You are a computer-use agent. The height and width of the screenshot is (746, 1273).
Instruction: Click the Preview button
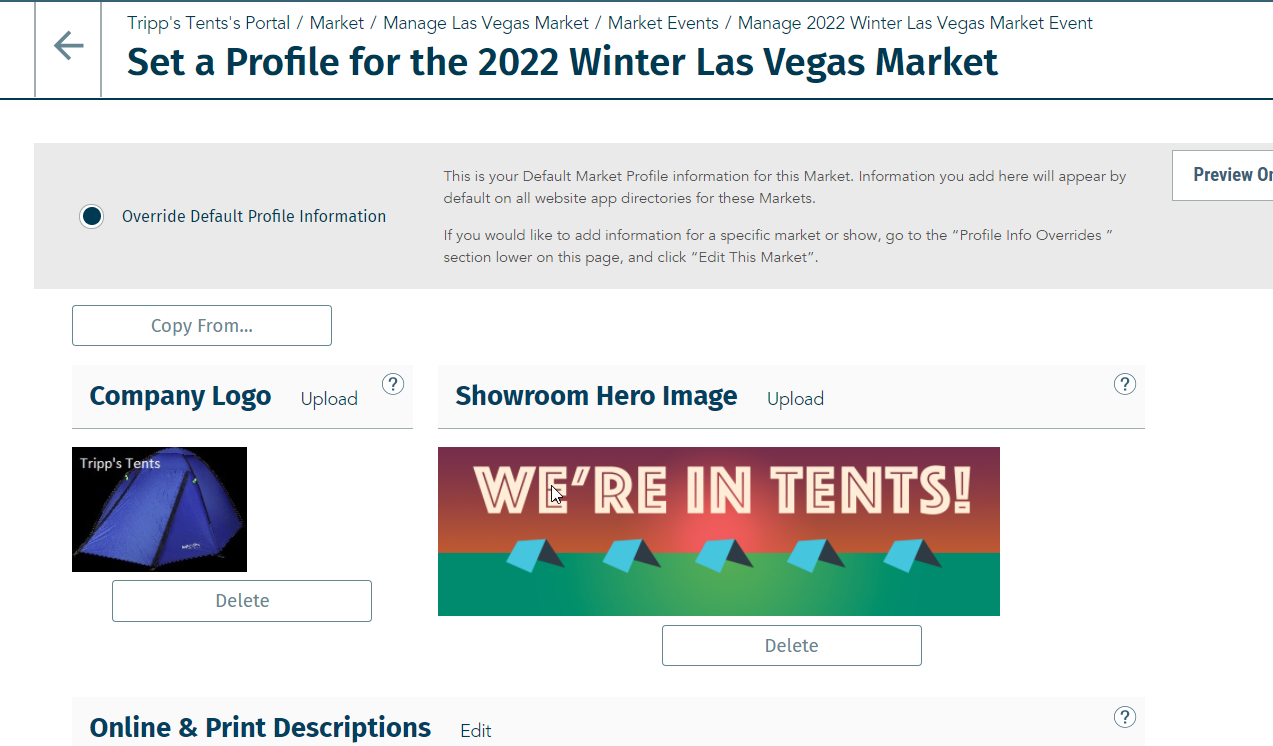pyautogui.click(x=1222, y=175)
